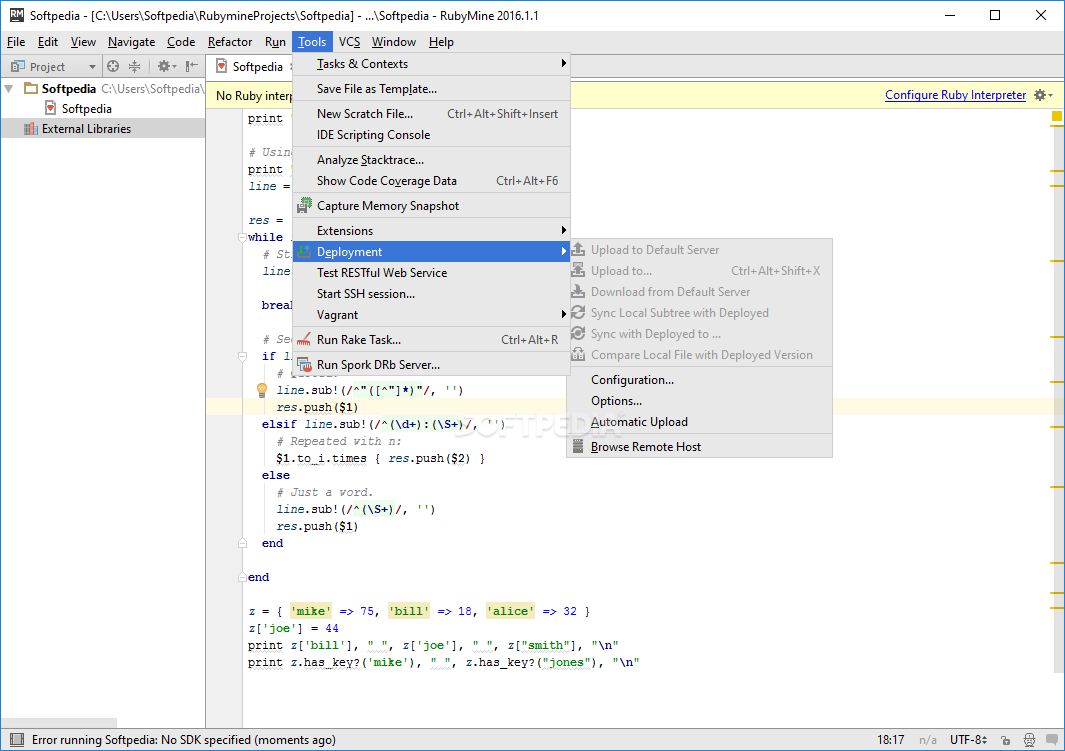1065x751 pixels.
Task: Click the Compare Local File icon
Action: click(x=578, y=355)
